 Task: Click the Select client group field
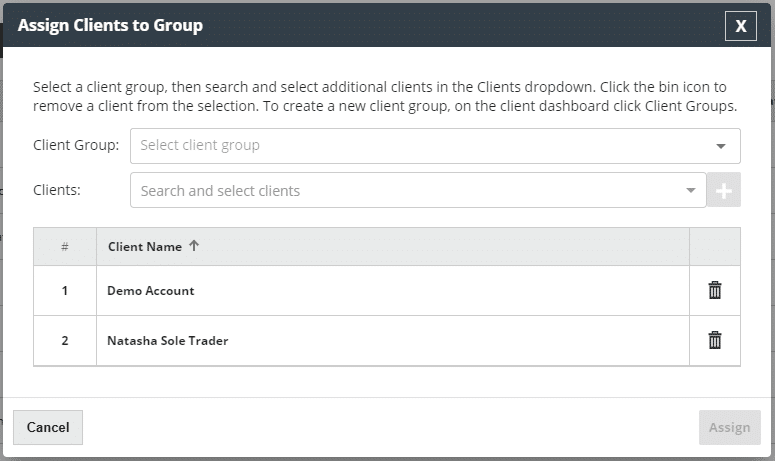coord(420,146)
